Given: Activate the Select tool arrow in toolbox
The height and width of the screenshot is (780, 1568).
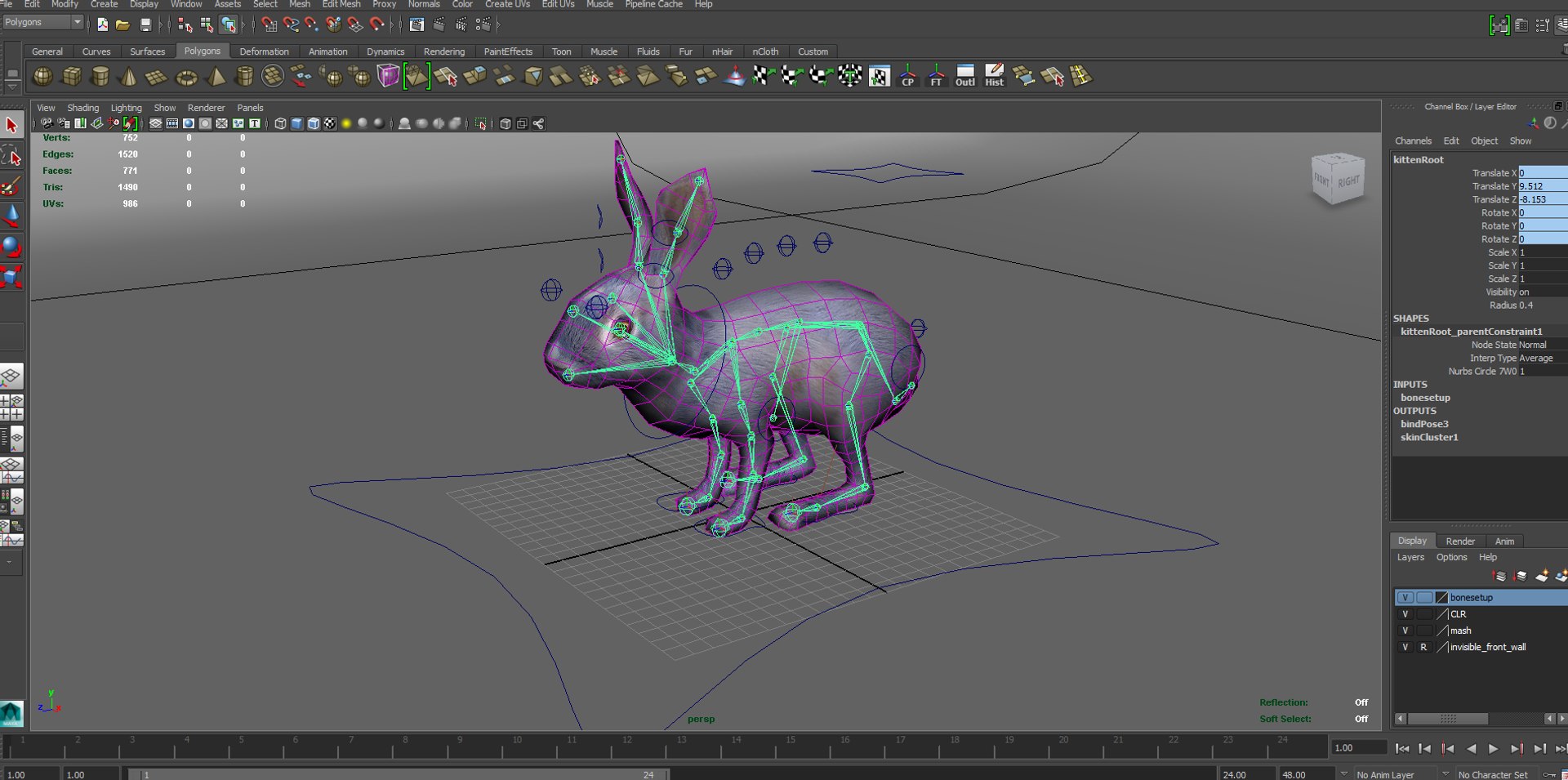Looking at the screenshot, I should (11, 125).
